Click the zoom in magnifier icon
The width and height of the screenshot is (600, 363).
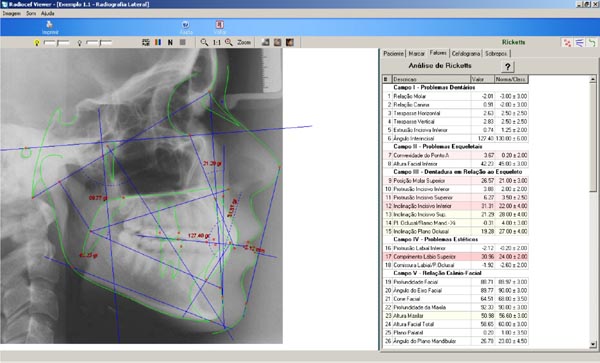[x=229, y=42]
